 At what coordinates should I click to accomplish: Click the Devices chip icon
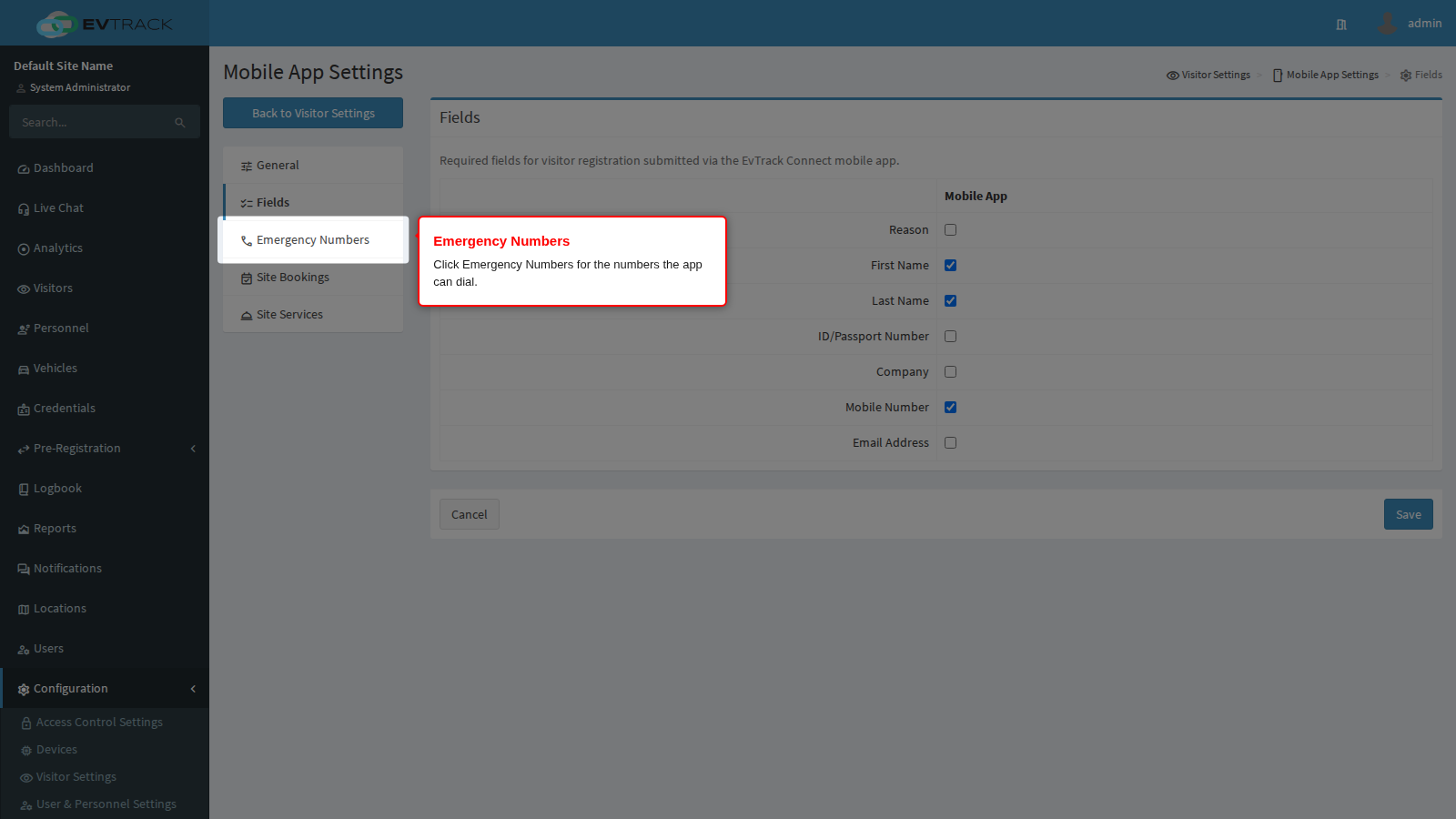(26, 751)
